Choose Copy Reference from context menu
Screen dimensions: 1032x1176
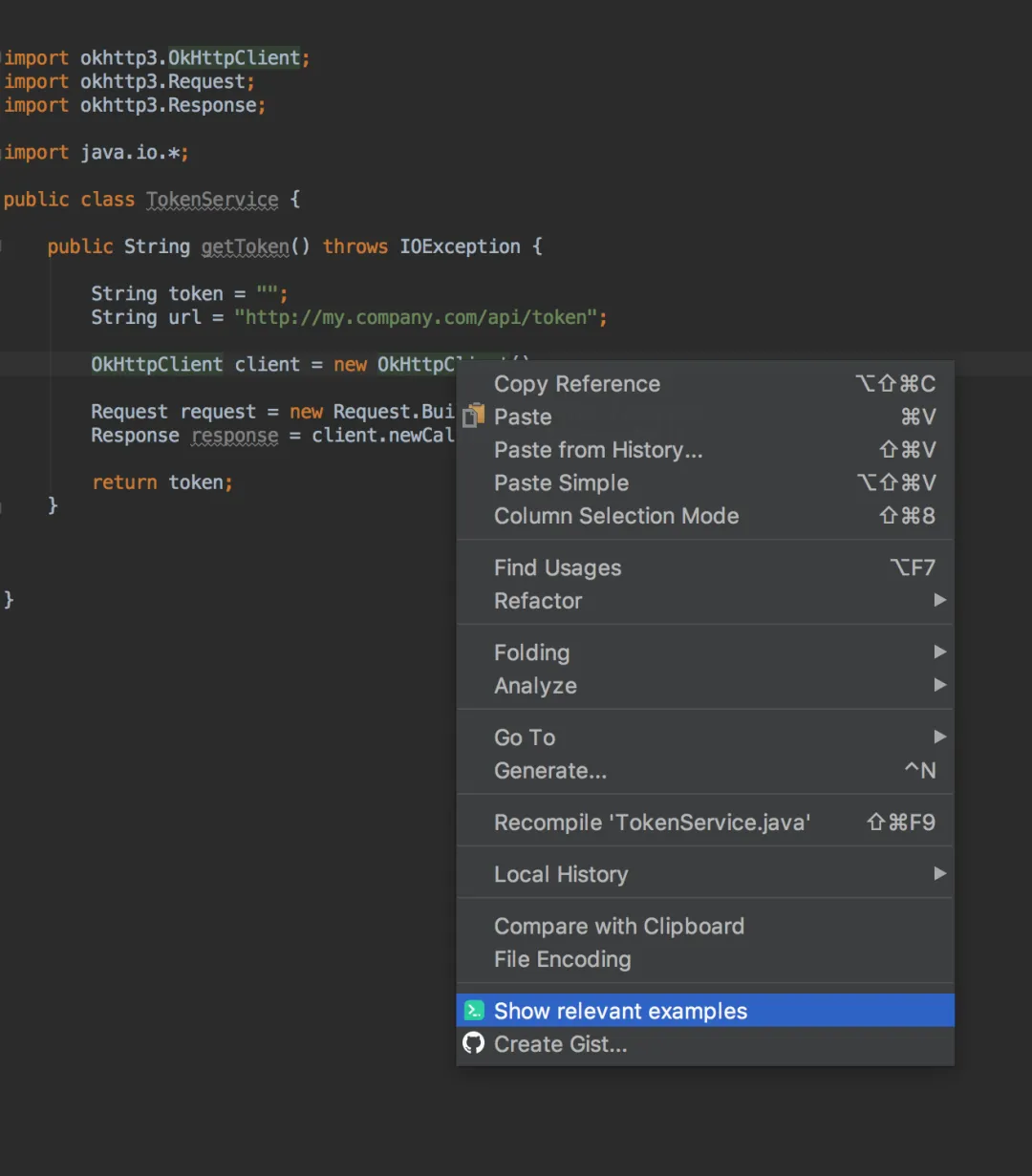pyautogui.click(x=705, y=384)
